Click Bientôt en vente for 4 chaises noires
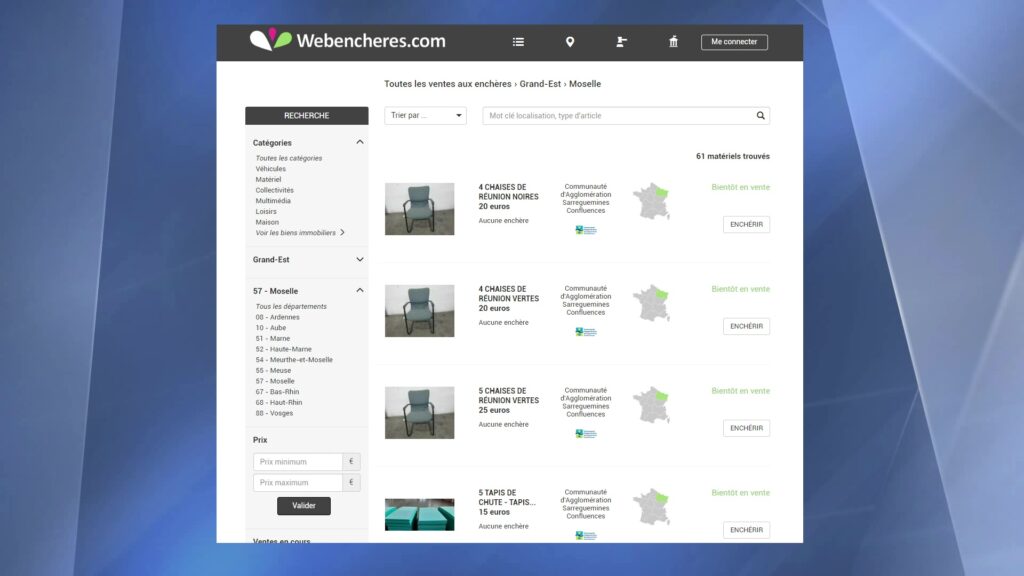1024x576 pixels. (741, 187)
